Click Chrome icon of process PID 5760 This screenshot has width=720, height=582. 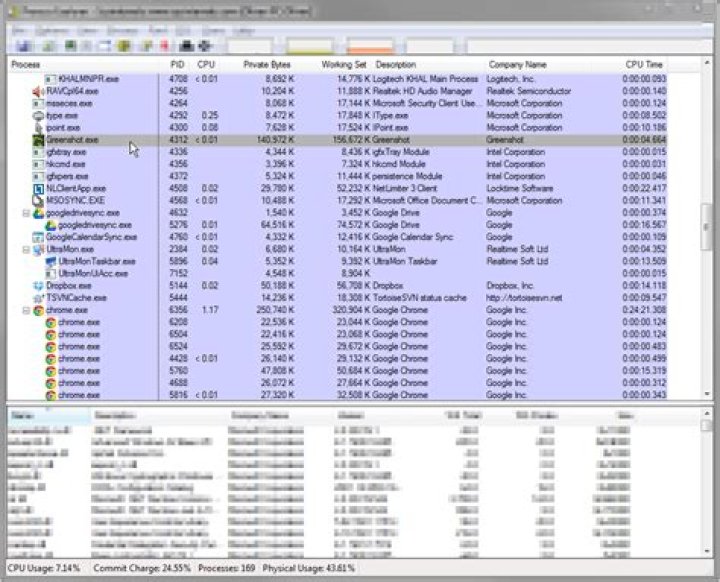point(51,371)
